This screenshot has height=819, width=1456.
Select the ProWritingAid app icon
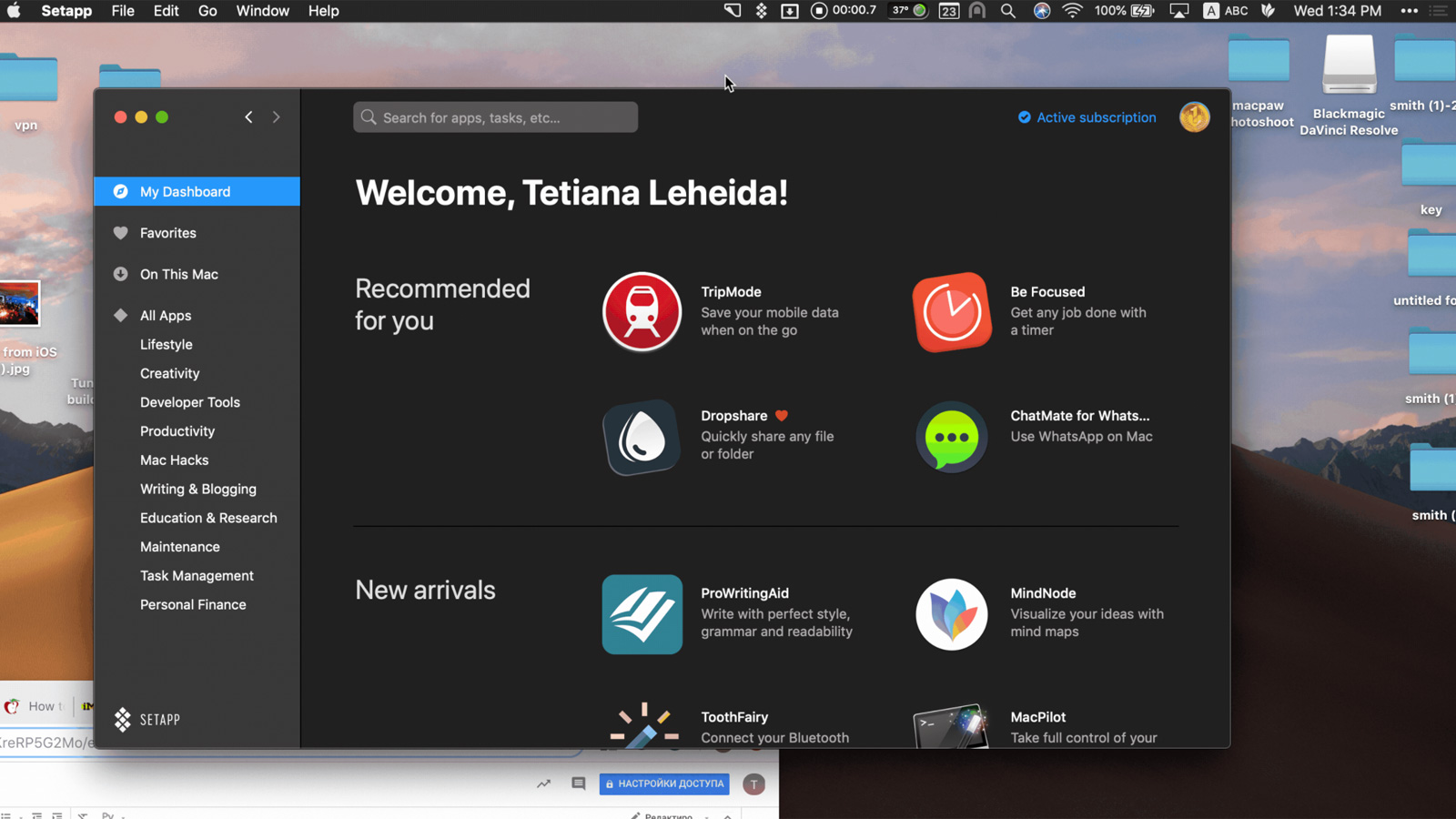642,614
